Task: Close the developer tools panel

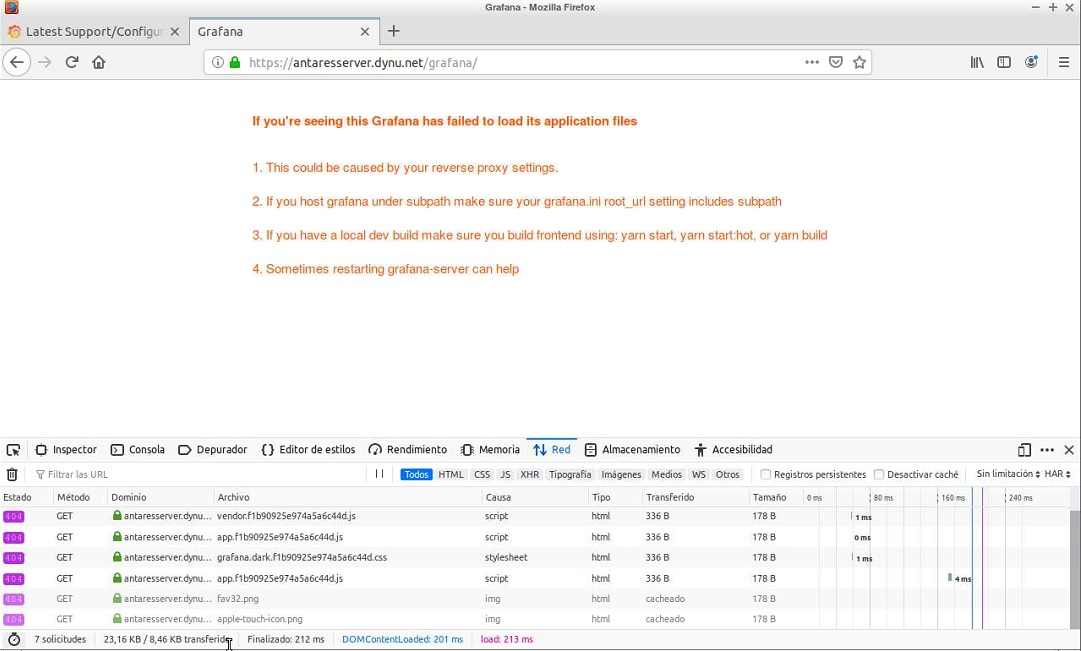Action: click(x=1069, y=450)
